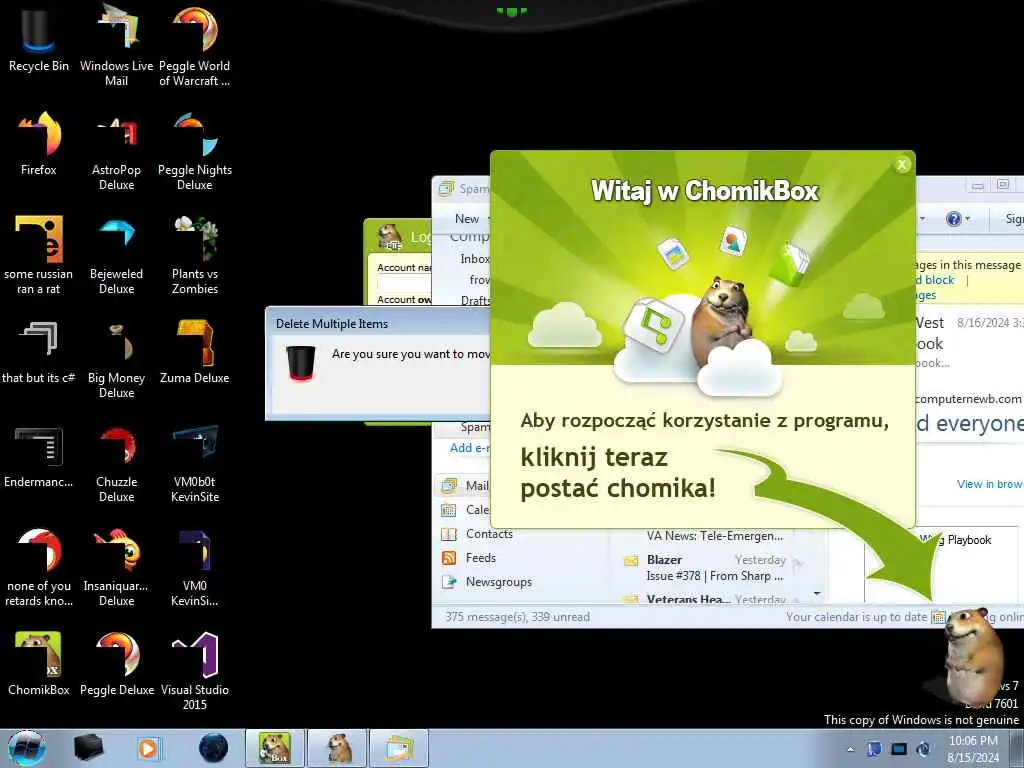Click the Add e-mail account link

470,447
